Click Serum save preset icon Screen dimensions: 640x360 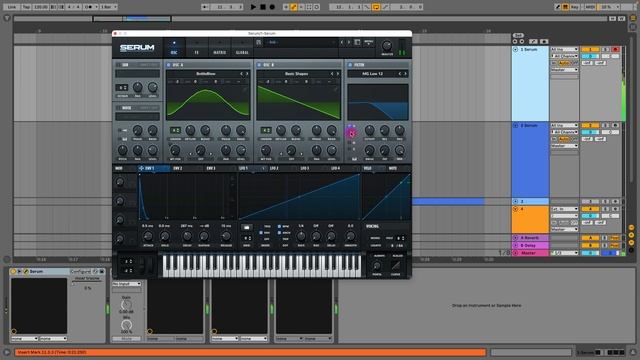click(258, 42)
